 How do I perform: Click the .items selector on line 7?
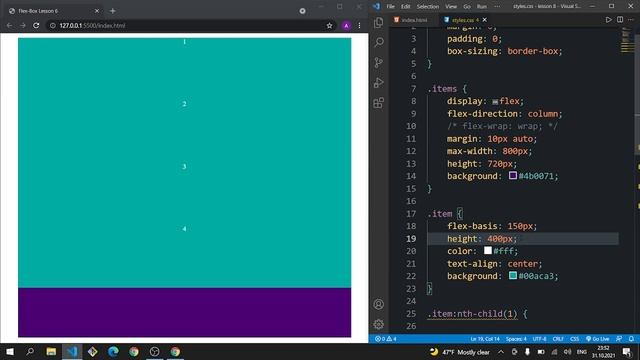(442, 89)
